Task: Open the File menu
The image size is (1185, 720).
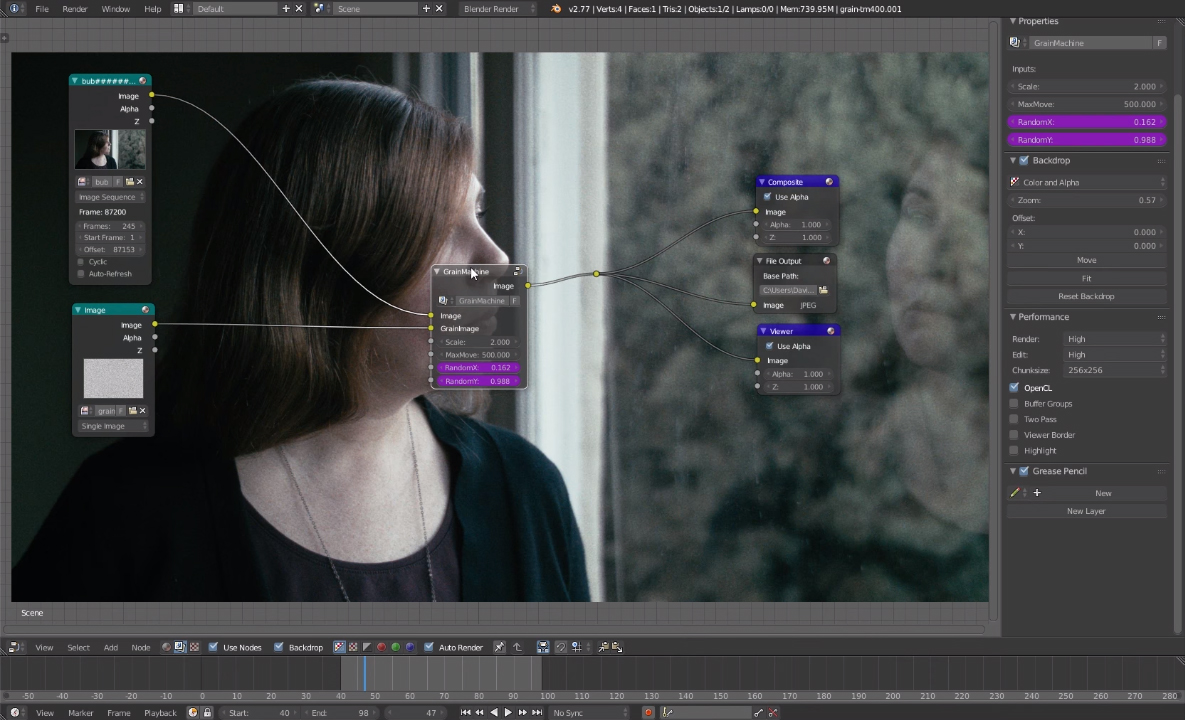Action: pos(43,8)
